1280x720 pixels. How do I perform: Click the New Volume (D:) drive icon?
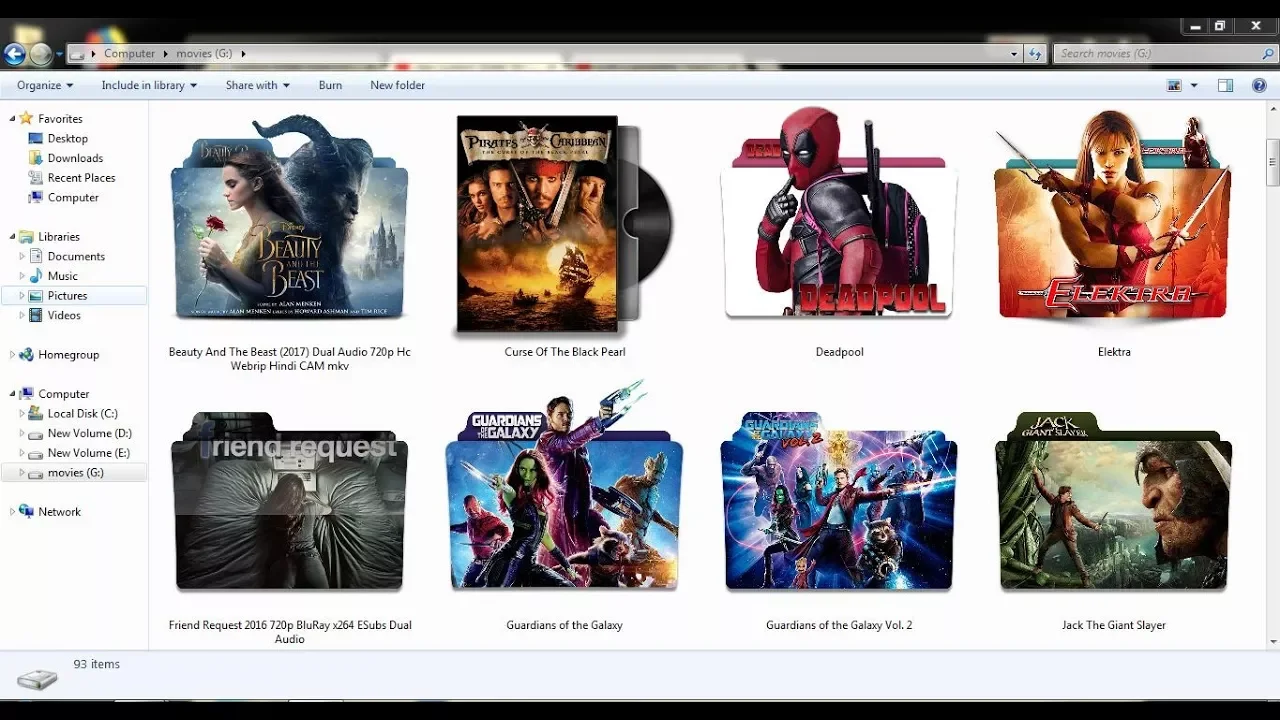click(x=36, y=434)
